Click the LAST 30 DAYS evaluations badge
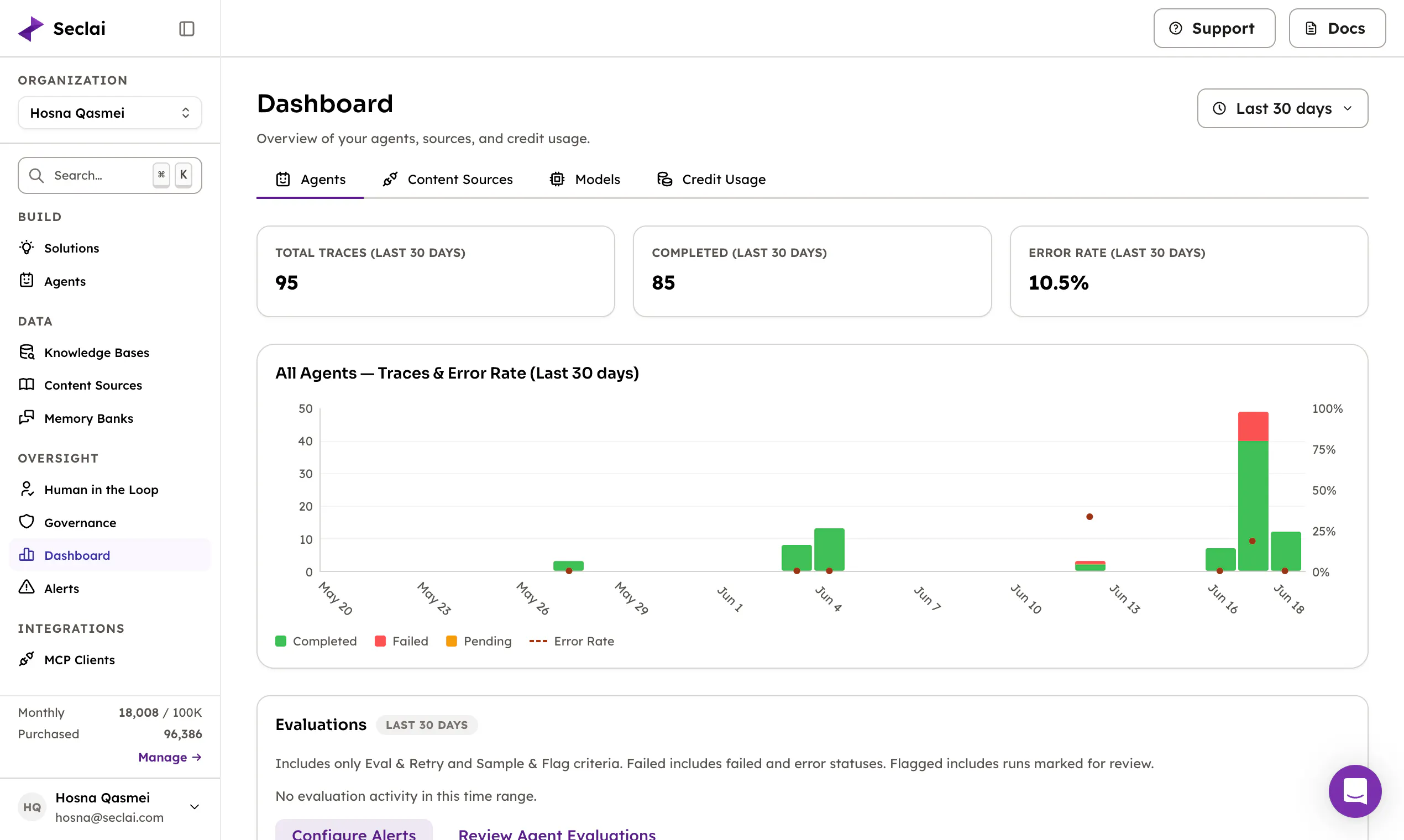This screenshot has height=840, width=1404. (427, 725)
